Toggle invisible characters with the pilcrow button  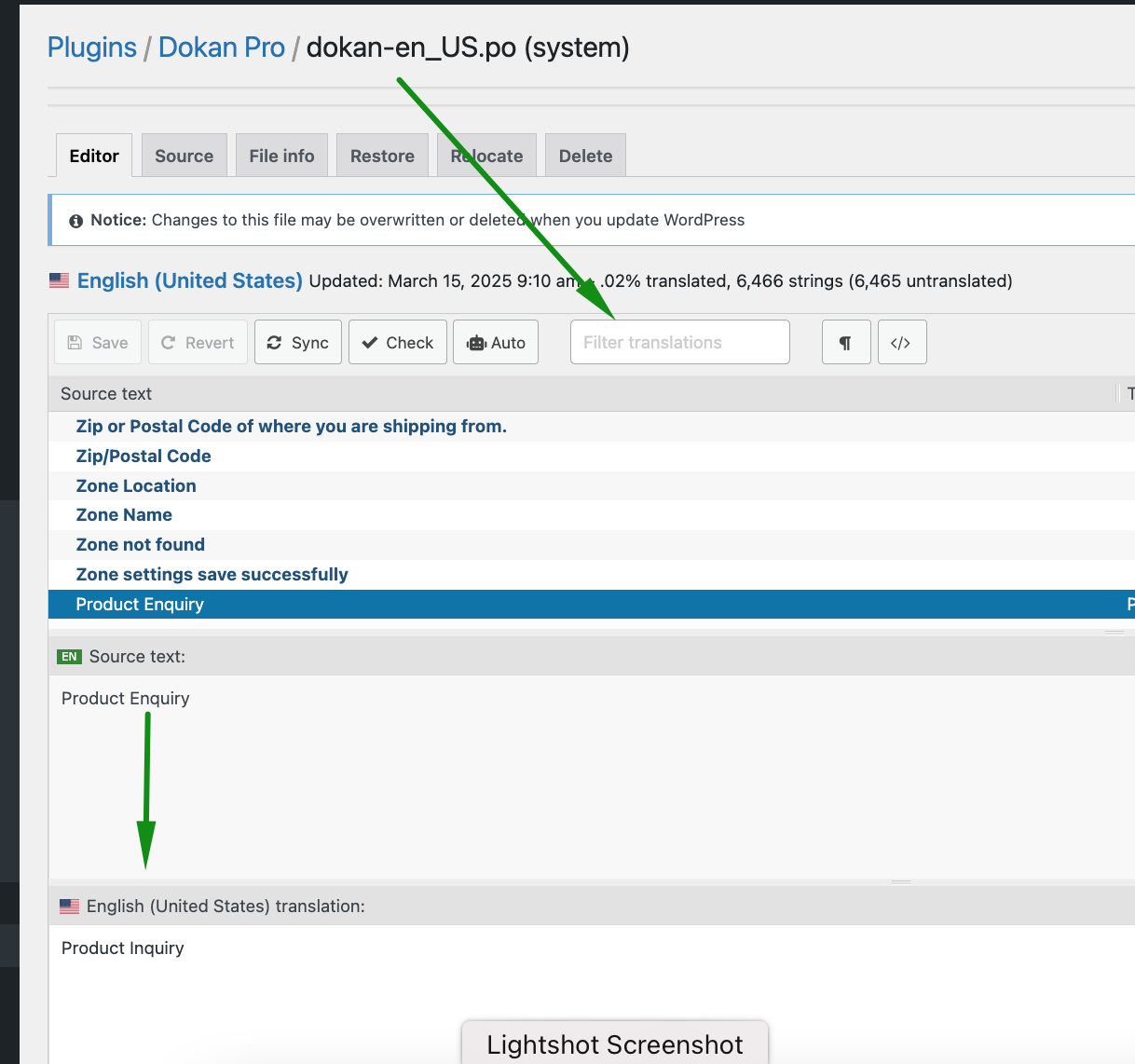coord(846,342)
